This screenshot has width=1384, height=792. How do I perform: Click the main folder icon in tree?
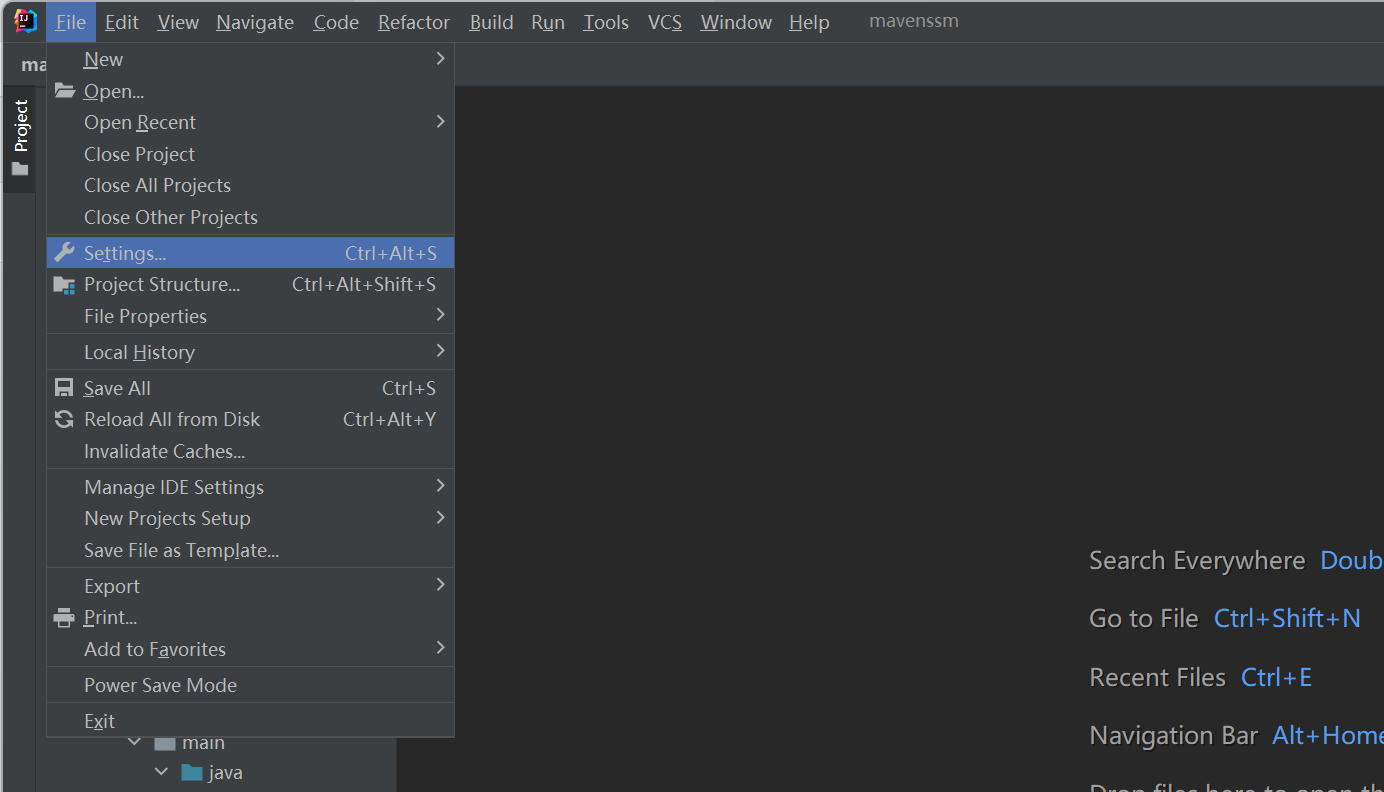(x=165, y=743)
